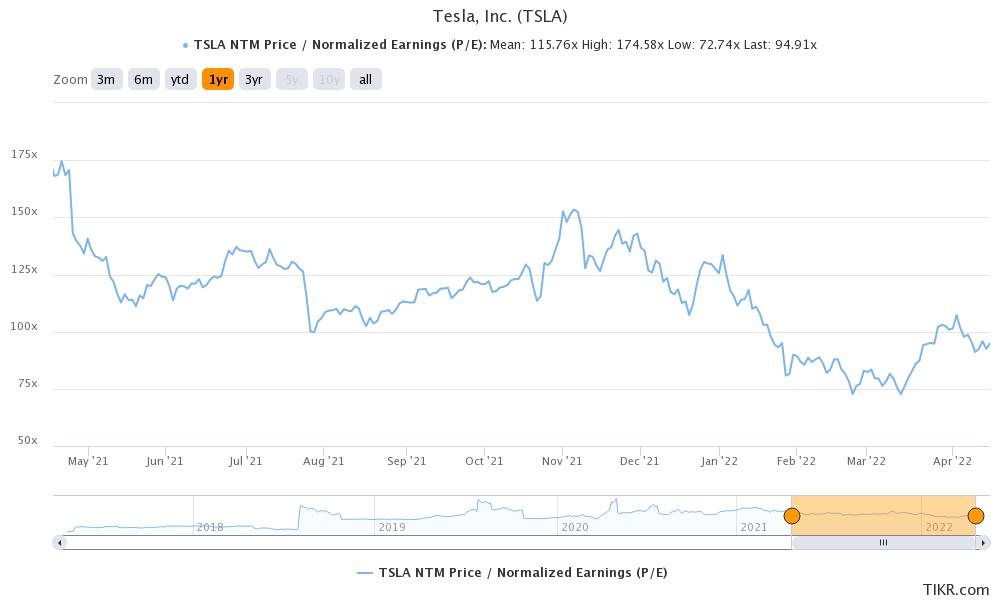Select the 3m zoom range
Viewport: 1000px width, 600px height.
[x=107, y=80]
